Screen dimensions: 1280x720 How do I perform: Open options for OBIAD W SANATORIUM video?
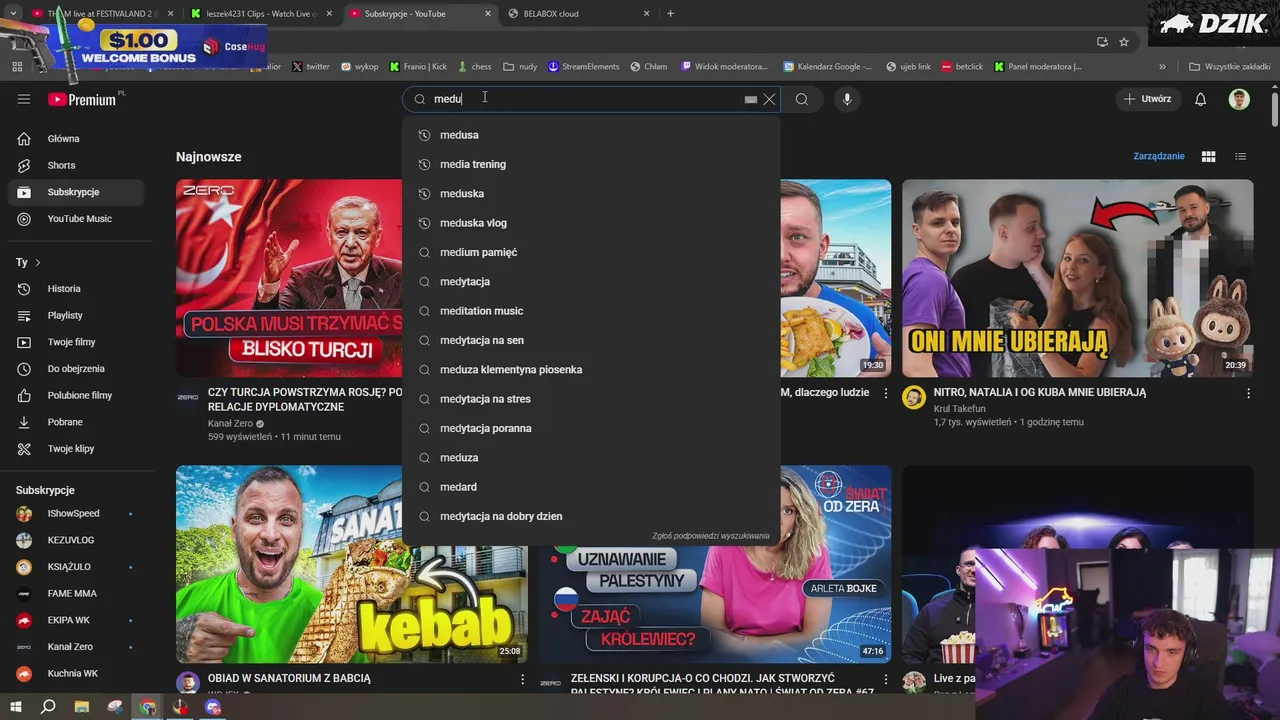click(x=522, y=679)
